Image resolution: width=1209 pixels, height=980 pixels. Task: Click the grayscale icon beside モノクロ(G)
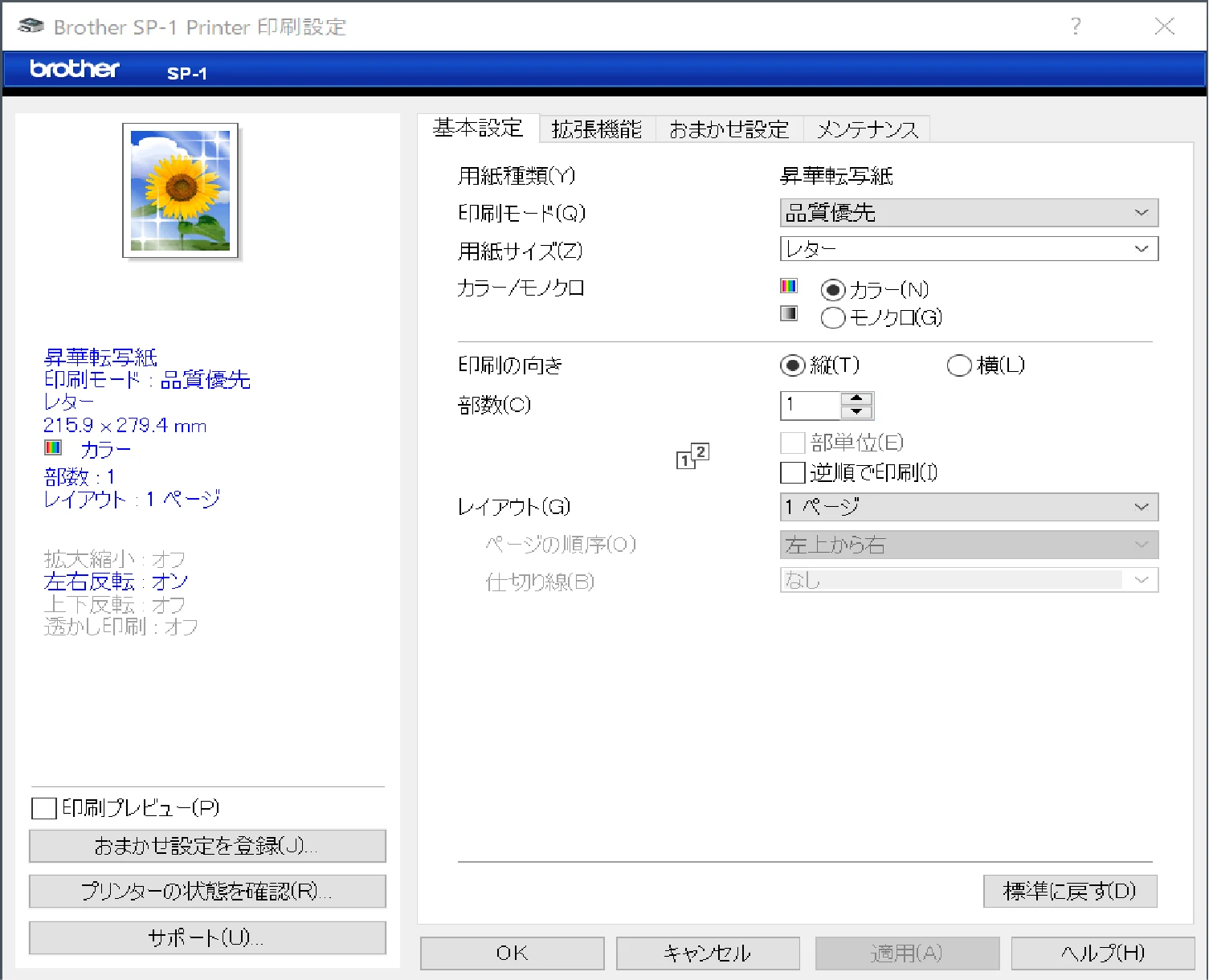pos(789,313)
